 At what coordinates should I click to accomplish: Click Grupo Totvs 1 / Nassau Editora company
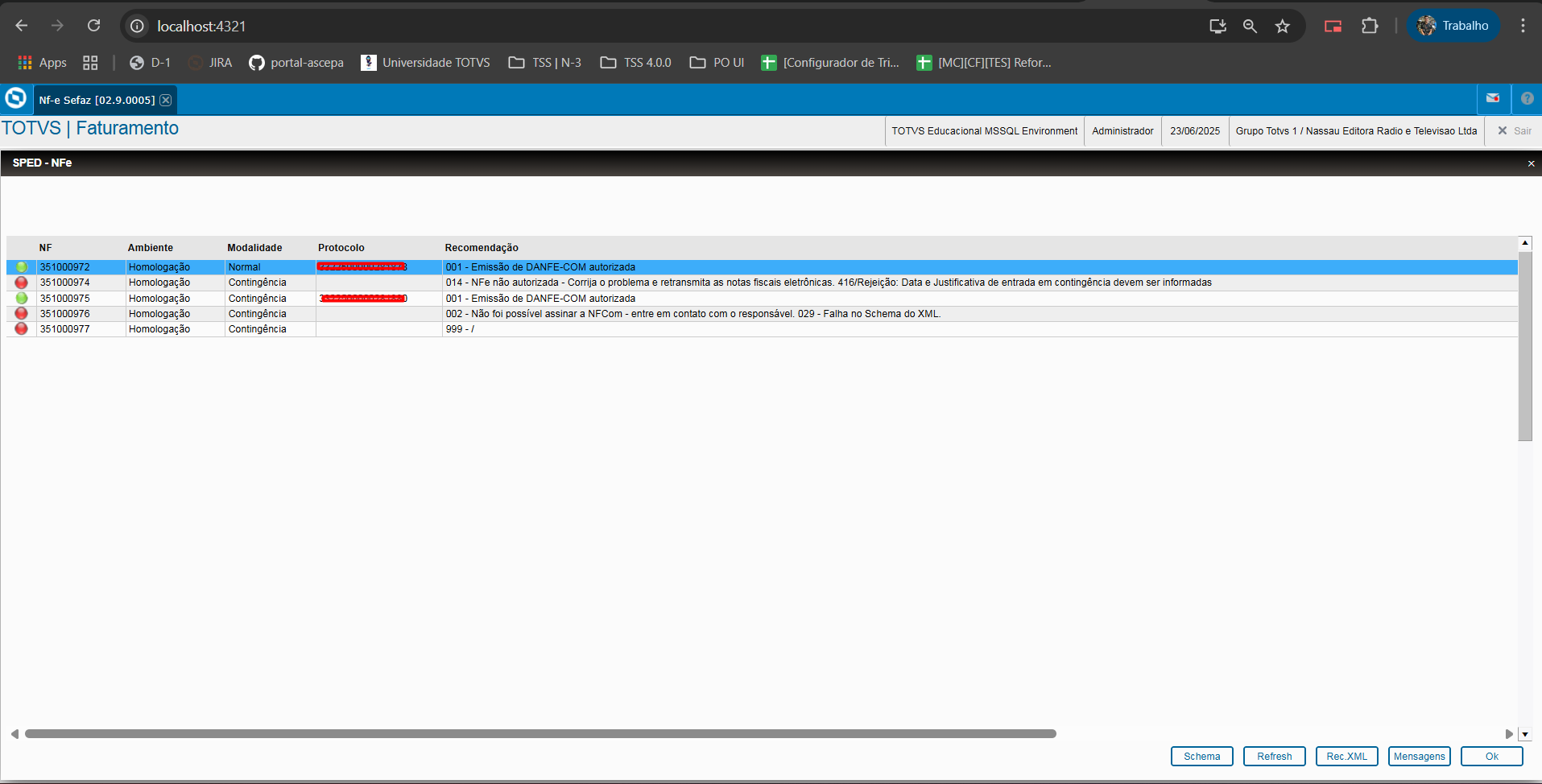1356,131
